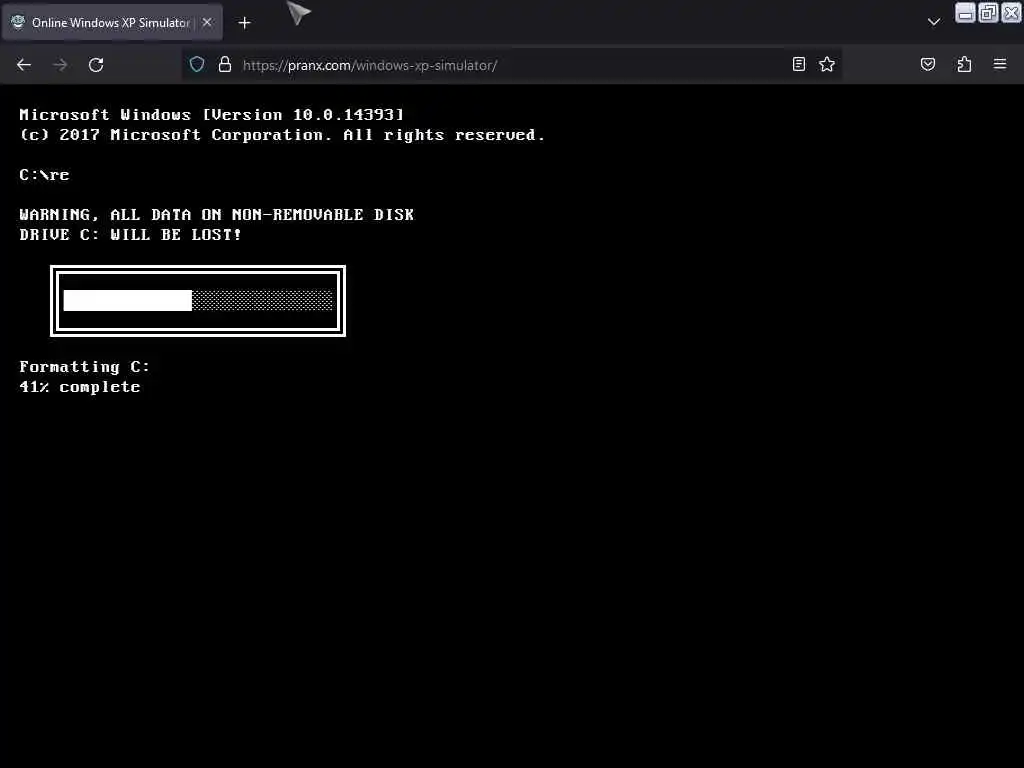Click the 'C:\re' command prompt line
Image resolution: width=1024 pixels, height=768 pixels.
[x=44, y=175]
